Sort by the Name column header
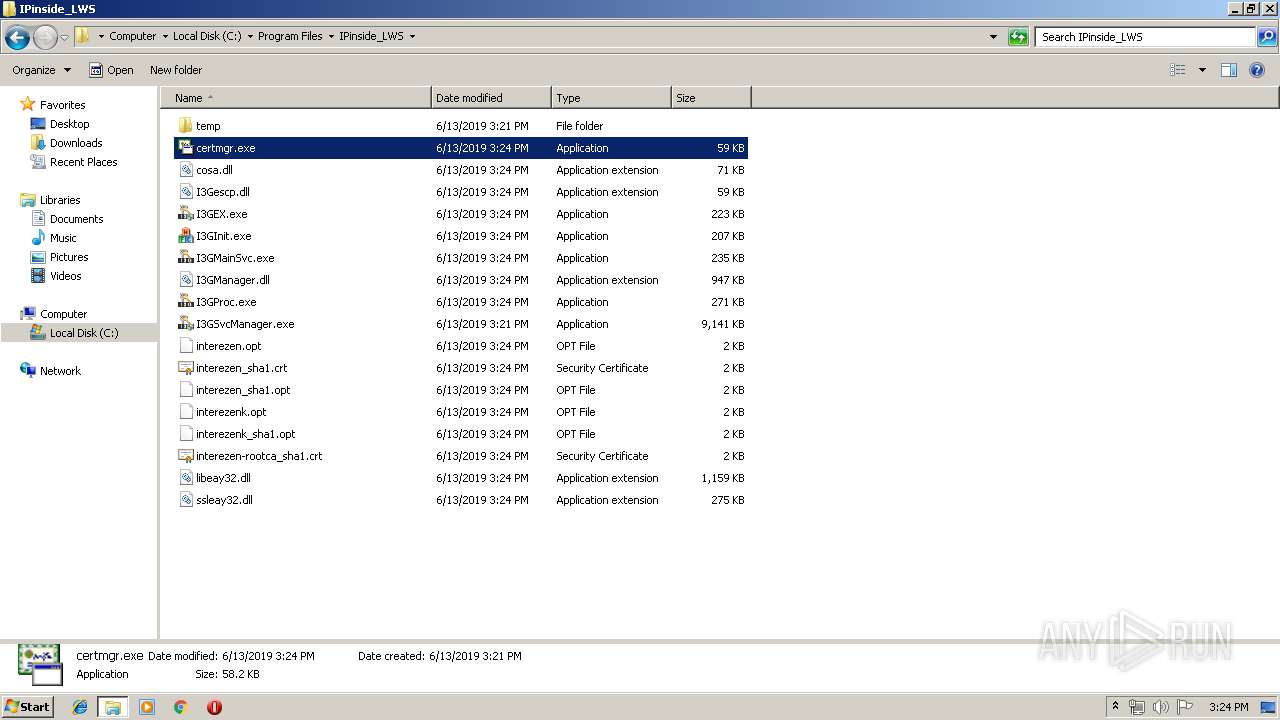The image size is (1280, 720). click(296, 98)
